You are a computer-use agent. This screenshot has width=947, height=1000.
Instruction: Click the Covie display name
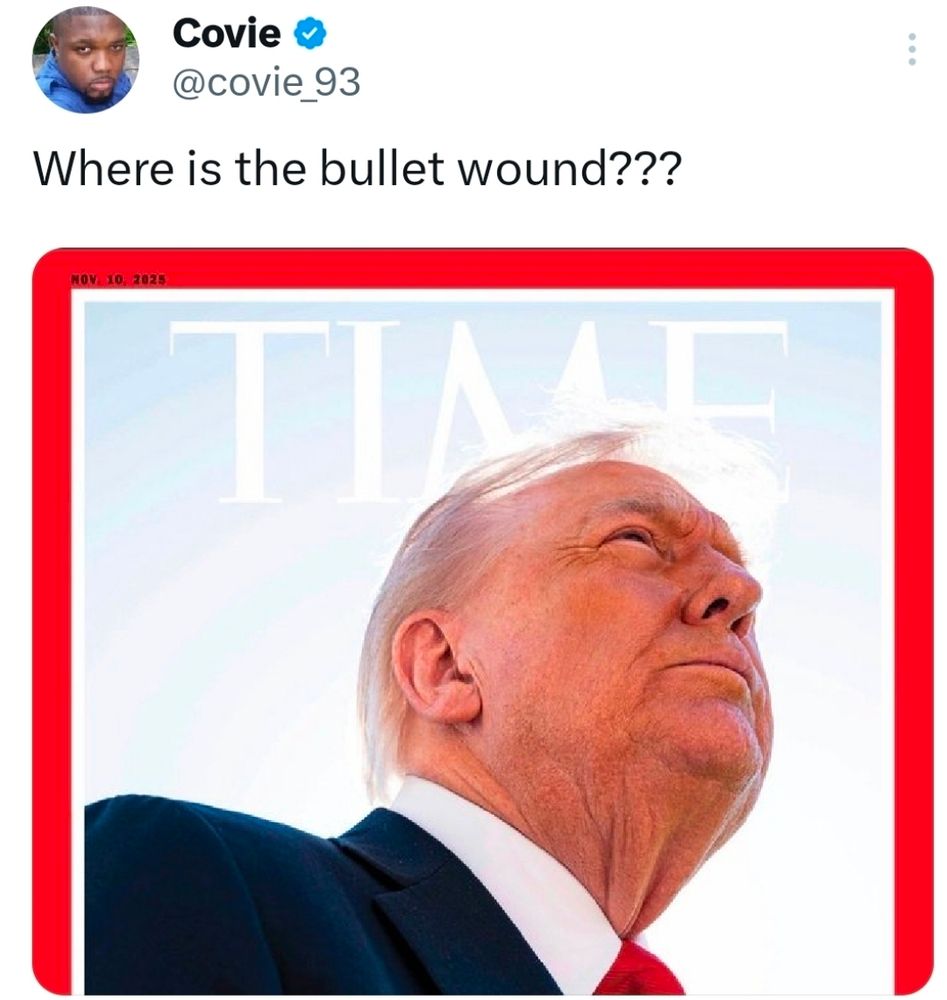tap(226, 34)
